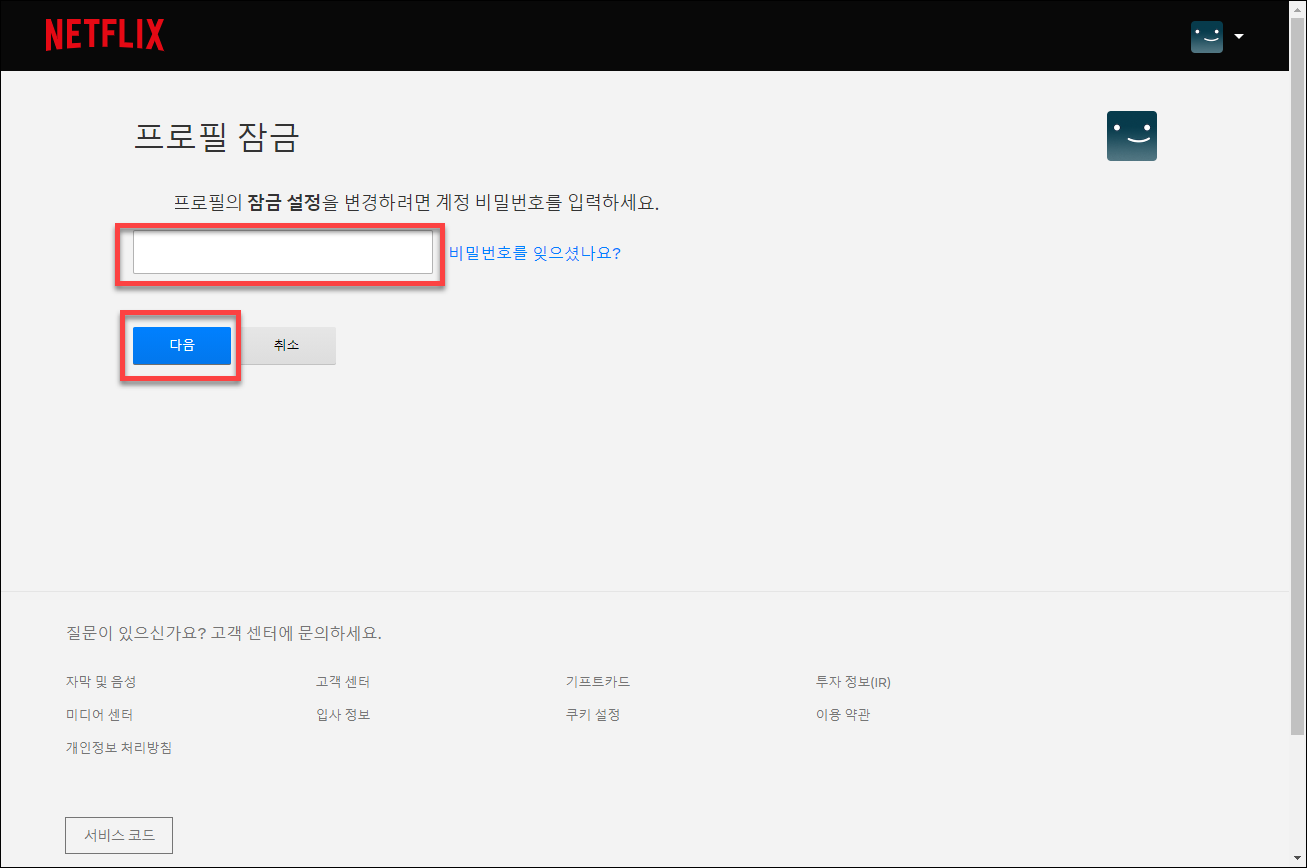
Task: Open the 이용 약관 footer link
Action: point(843,715)
